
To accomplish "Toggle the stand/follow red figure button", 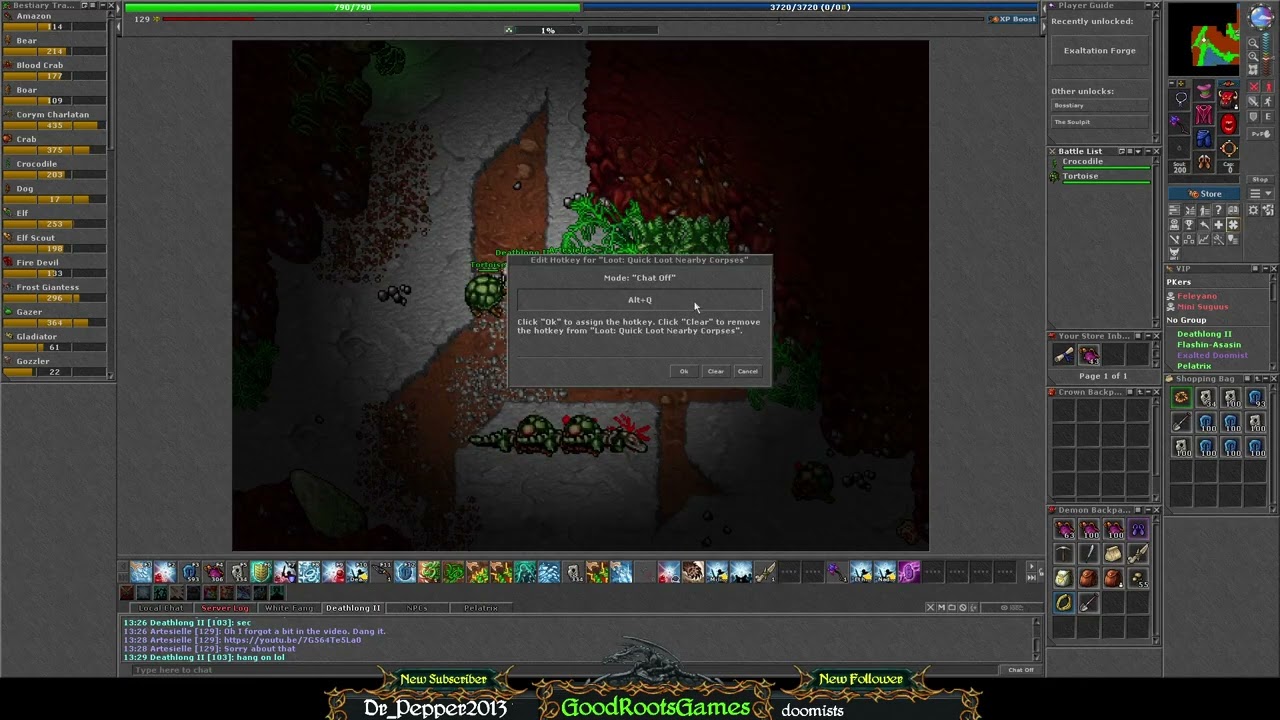I will tap(1268, 87).
